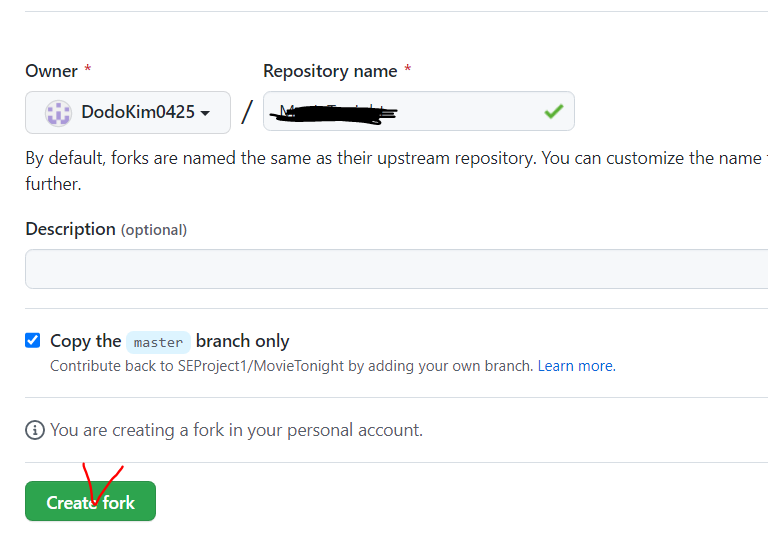Viewport: 768px width, 541px height.
Task: Click the DodoKim0425 avatar icon
Action: 58,113
